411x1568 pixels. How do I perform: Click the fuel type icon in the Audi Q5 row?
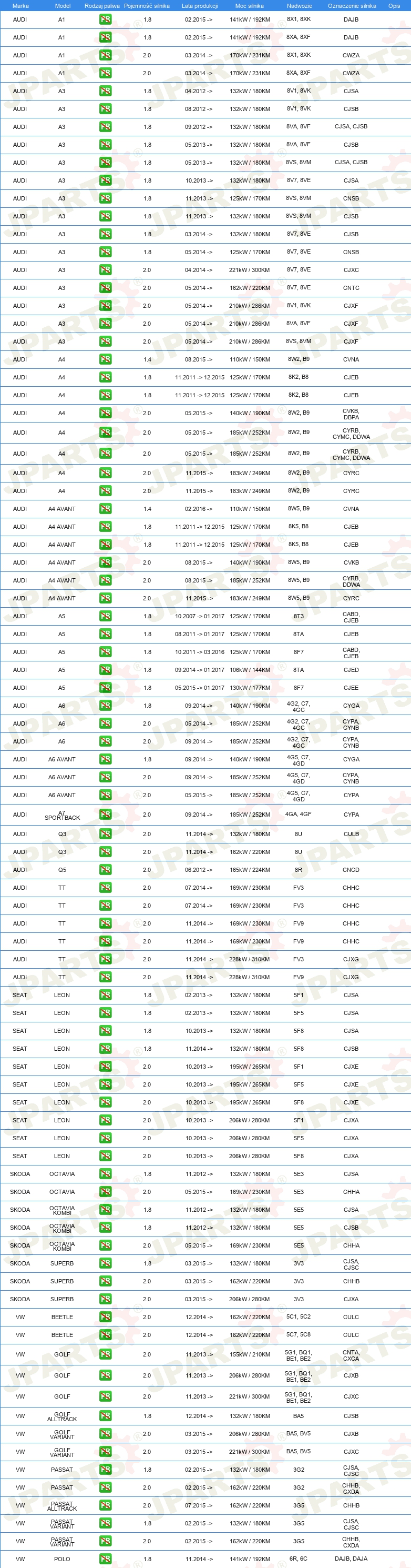click(x=105, y=869)
